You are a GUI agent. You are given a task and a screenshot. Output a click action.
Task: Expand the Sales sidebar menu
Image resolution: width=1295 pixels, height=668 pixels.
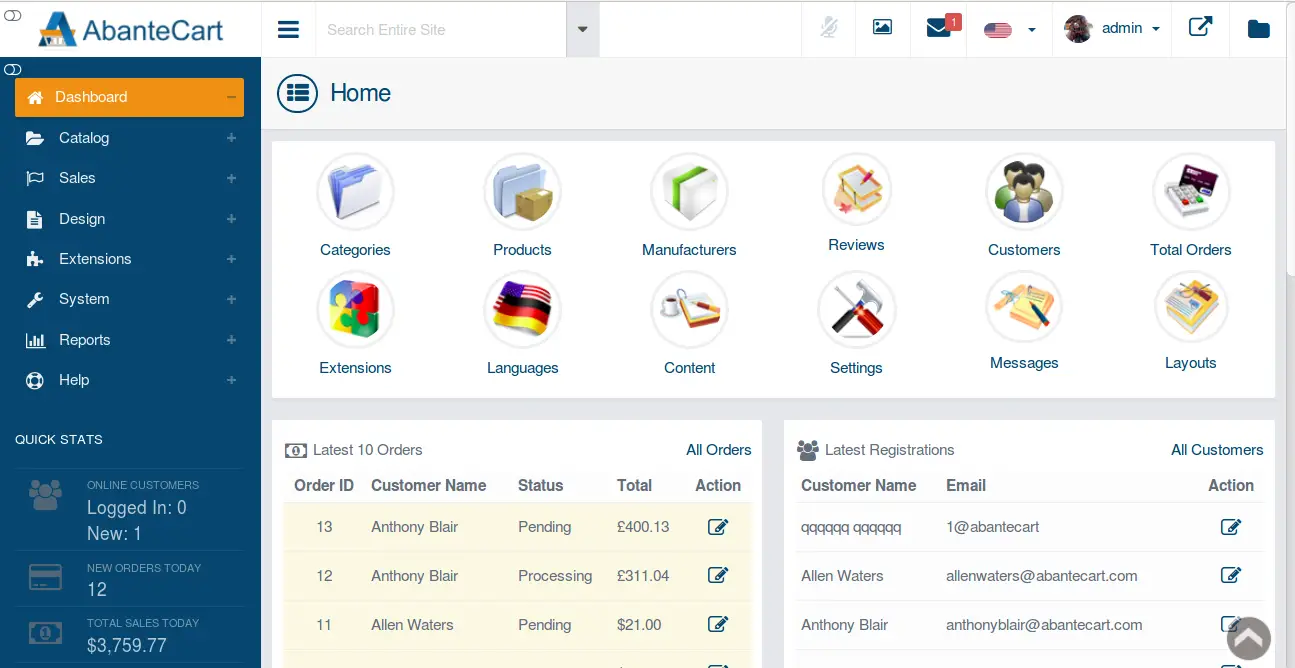pyautogui.click(x=130, y=178)
